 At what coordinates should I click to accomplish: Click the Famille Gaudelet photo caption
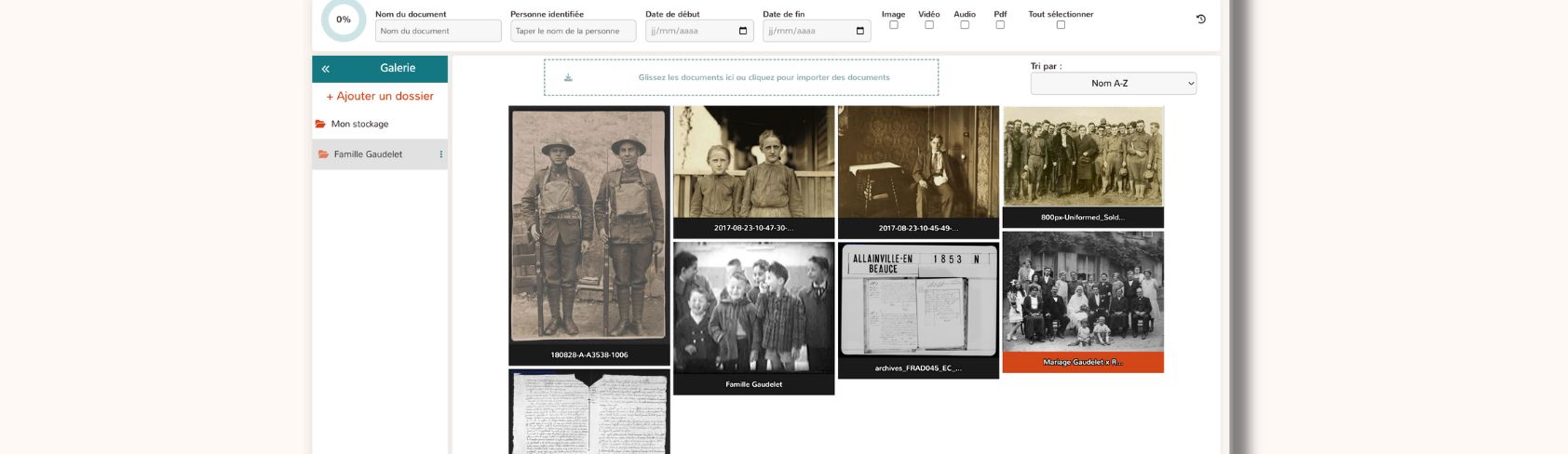click(x=754, y=384)
